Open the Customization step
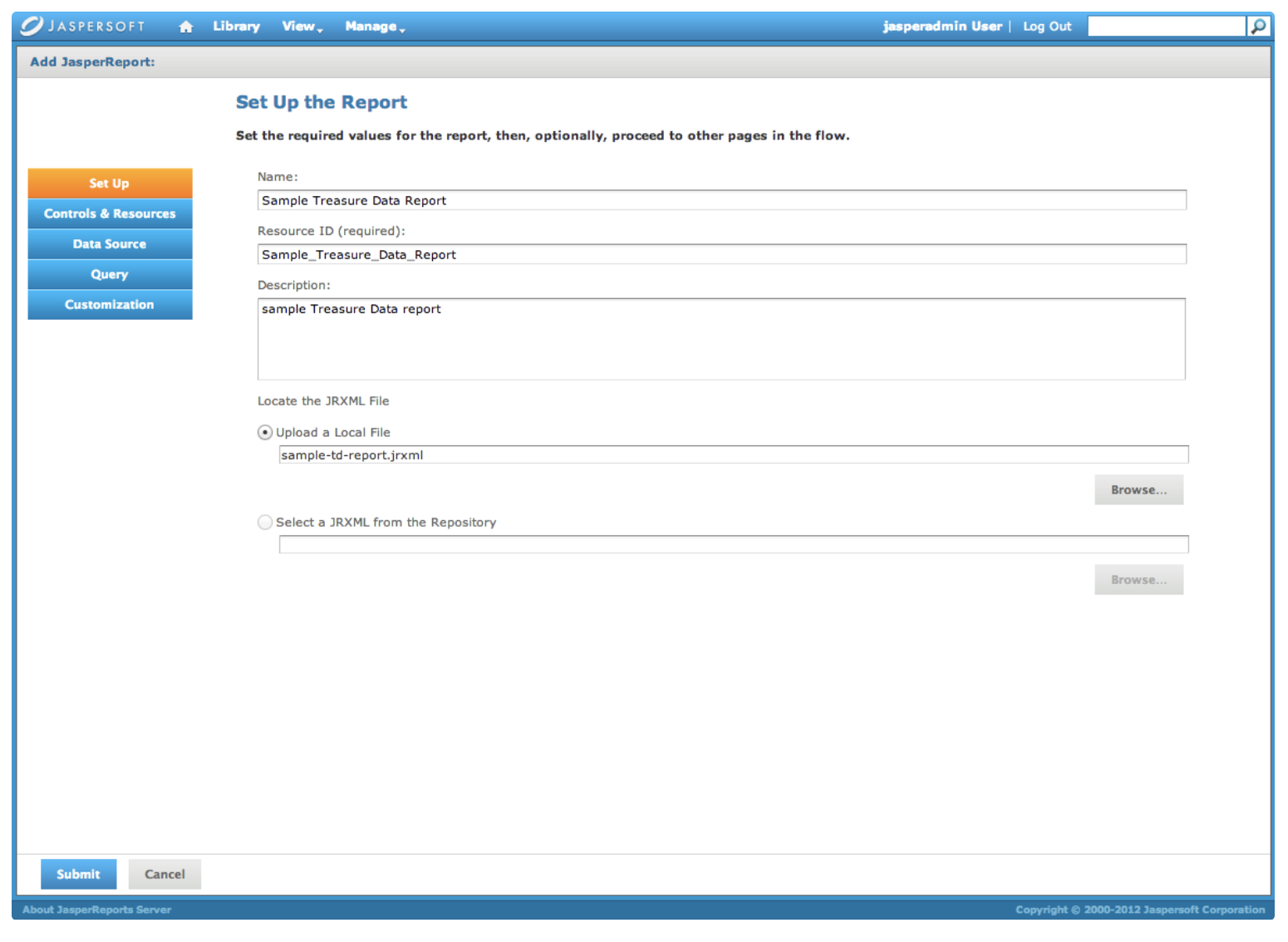This screenshot has height=942, width=1288. tap(110, 305)
